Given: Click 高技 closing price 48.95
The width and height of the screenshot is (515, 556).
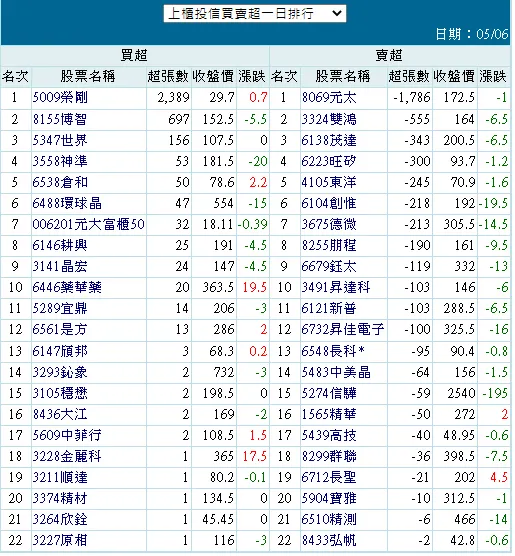Looking at the screenshot, I should (x=459, y=435).
